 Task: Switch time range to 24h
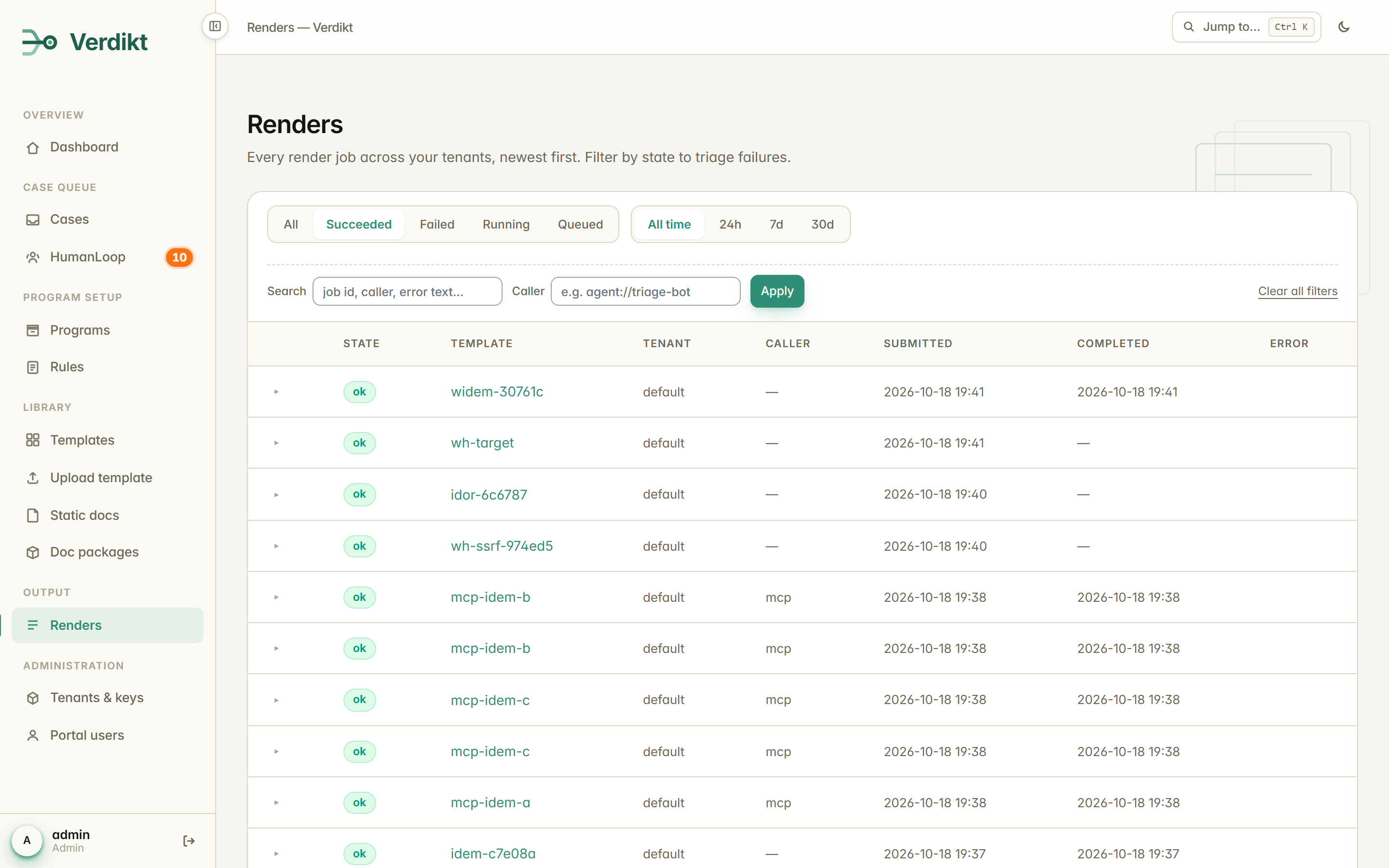pyautogui.click(x=730, y=224)
